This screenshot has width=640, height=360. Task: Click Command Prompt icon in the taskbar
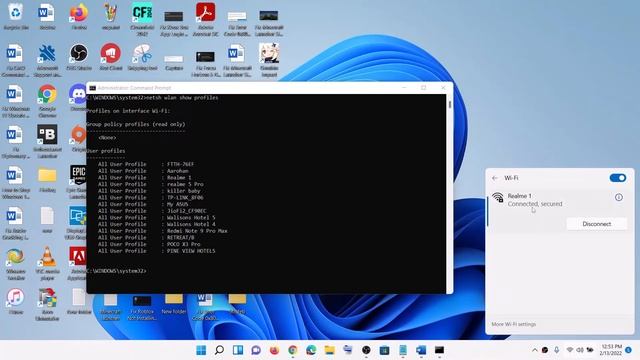pyautogui.click(x=439, y=350)
